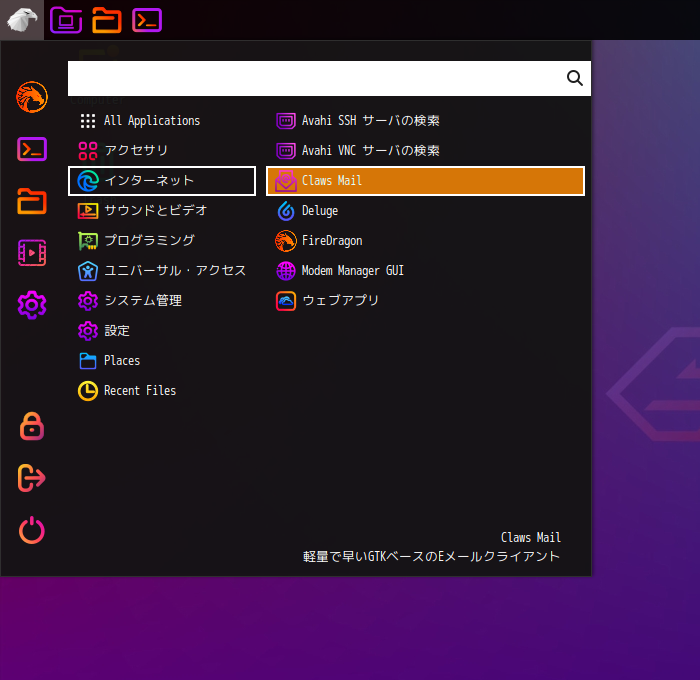Launch Deluge torrent client
Screen dimensions: 700x680
(x=425, y=210)
